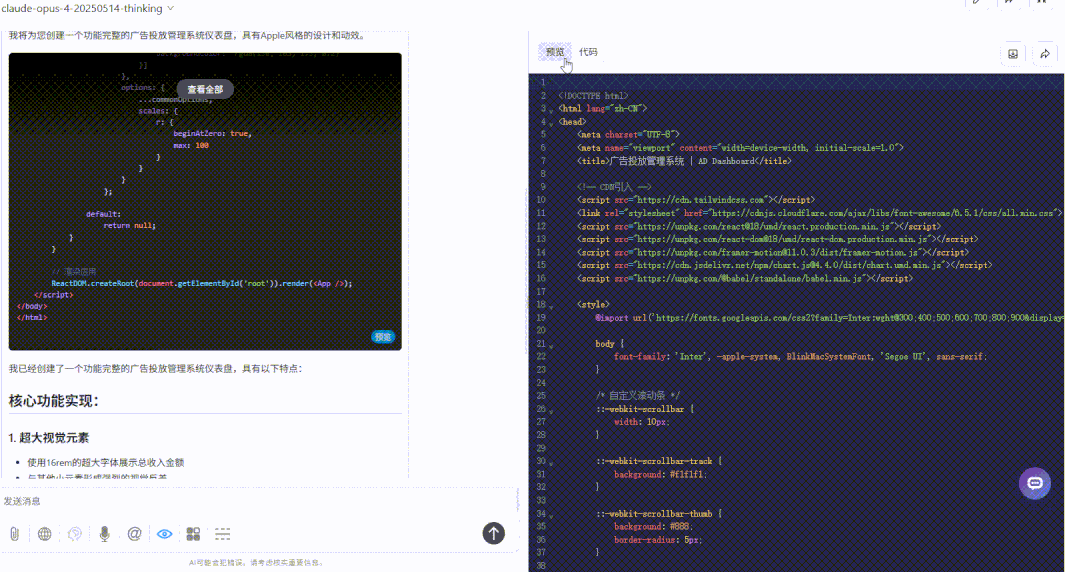Click the tailwindcss script URL on line 10
The image size is (1065, 572).
point(701,200)
